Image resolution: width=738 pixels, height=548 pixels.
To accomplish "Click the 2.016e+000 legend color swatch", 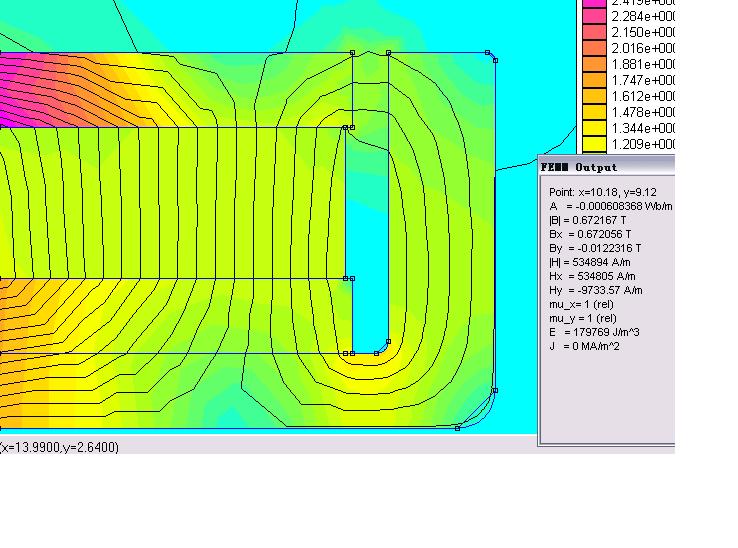I will click(x=594, y=48).
